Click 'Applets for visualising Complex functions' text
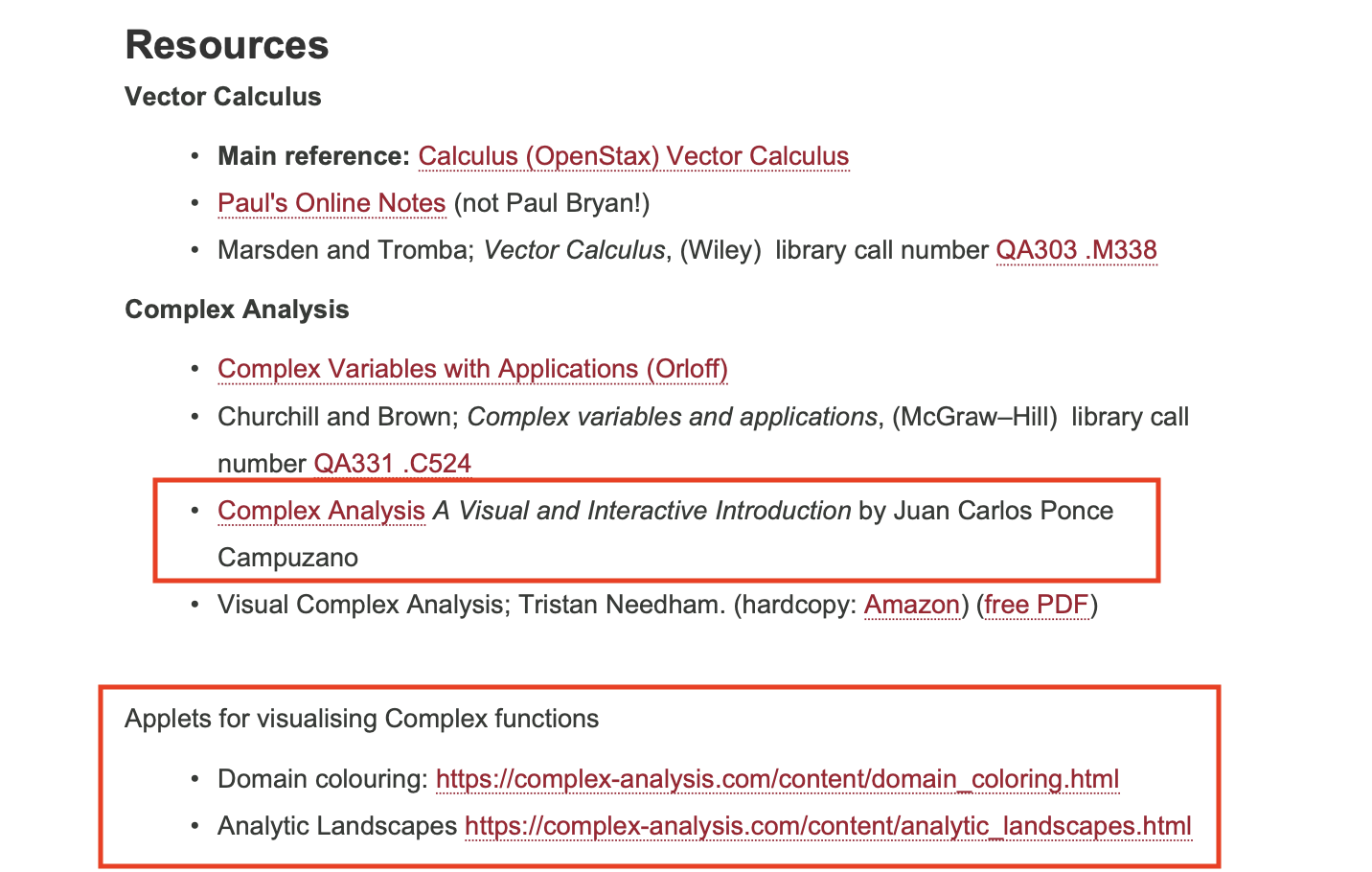Viewport: 1372px width, 872px height. coord(362,719)
